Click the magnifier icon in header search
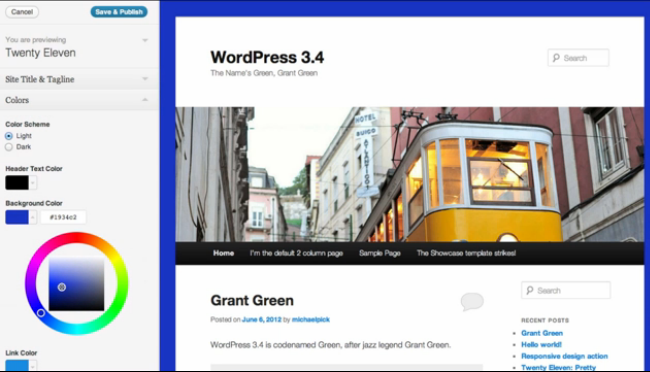 point(556,58)
